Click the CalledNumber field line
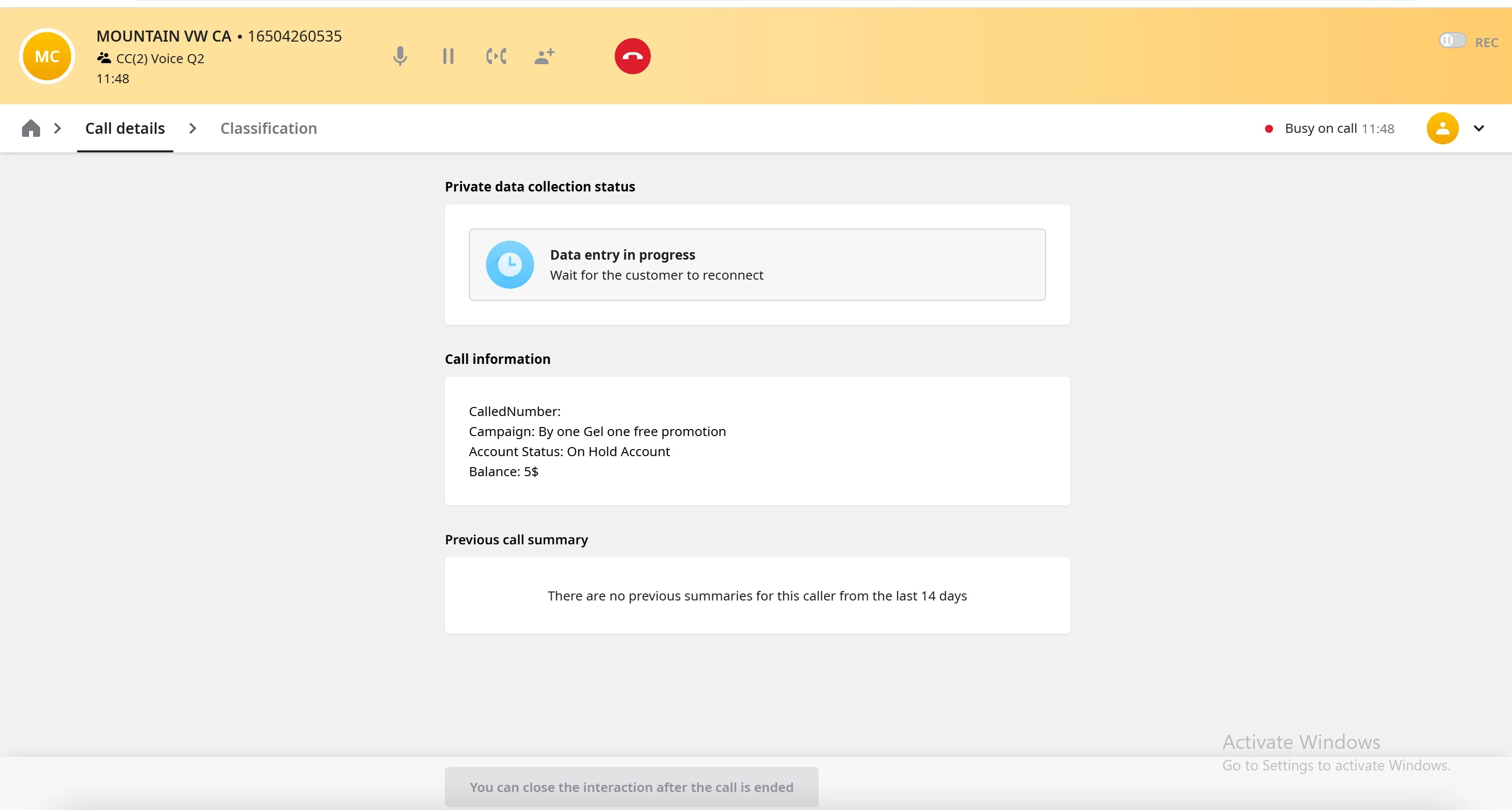This screenshot has height=810, width=1512. (514, 411)
